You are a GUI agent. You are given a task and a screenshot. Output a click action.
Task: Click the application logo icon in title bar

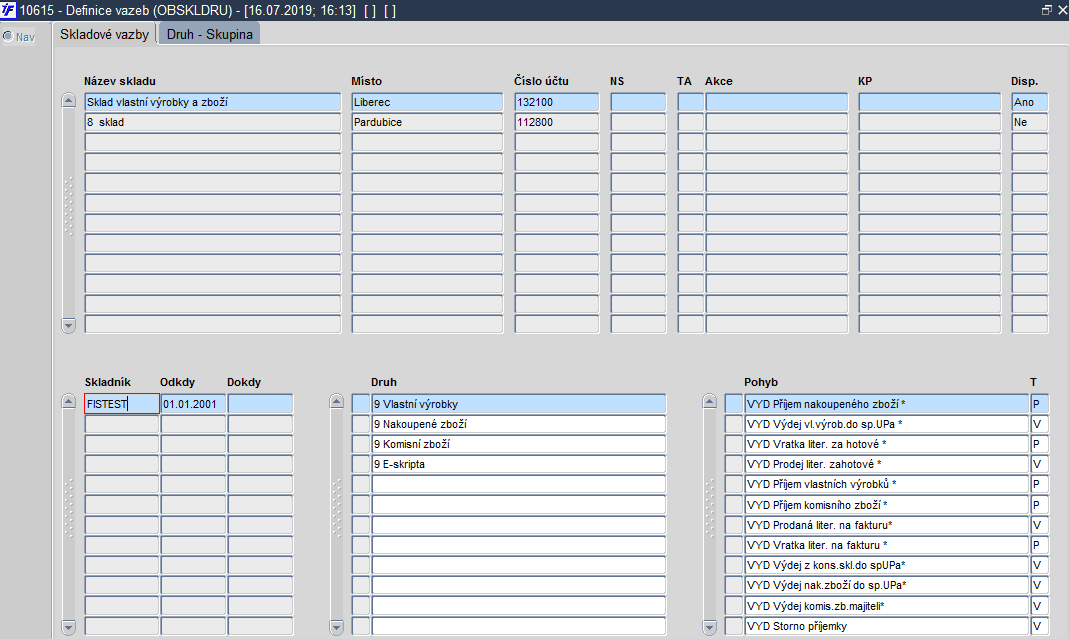click(8, 10)
